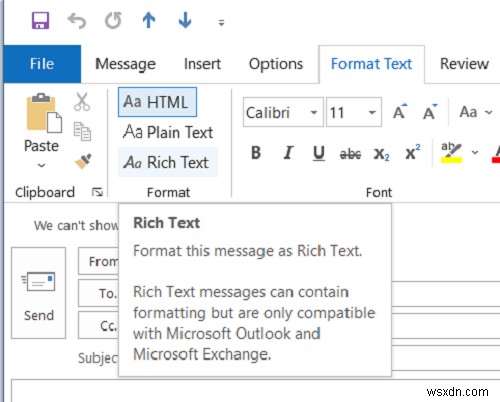Click the Send button
This screenshot has height=402, width=500.
pos(39,293)
